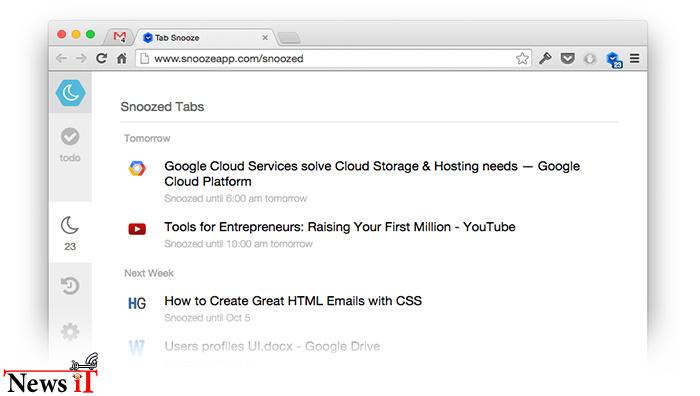
Task: Click the Snoozed Tabs page title
Action: point(162,107)
